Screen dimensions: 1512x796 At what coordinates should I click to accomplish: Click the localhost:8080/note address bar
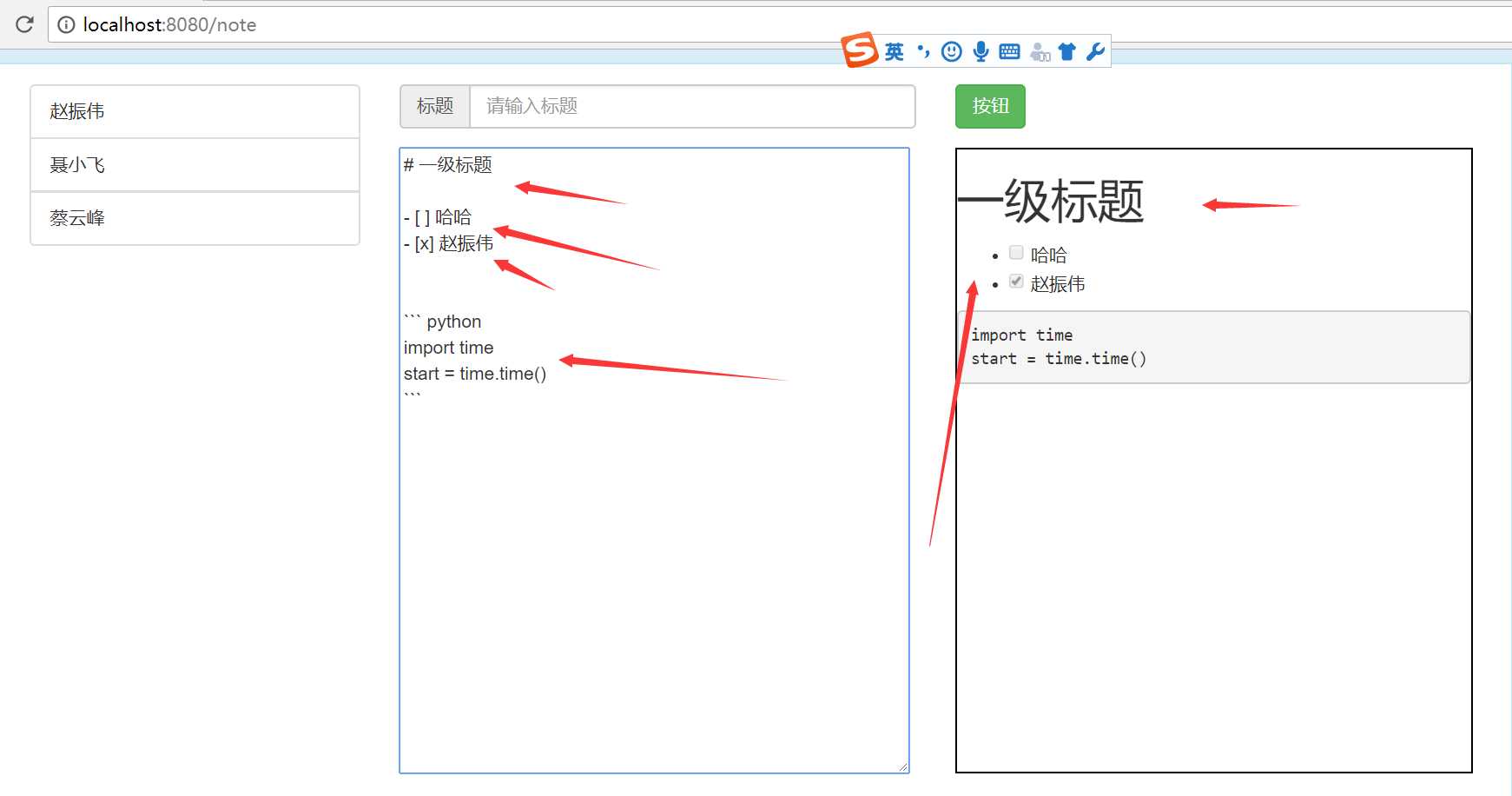(782, 24)
